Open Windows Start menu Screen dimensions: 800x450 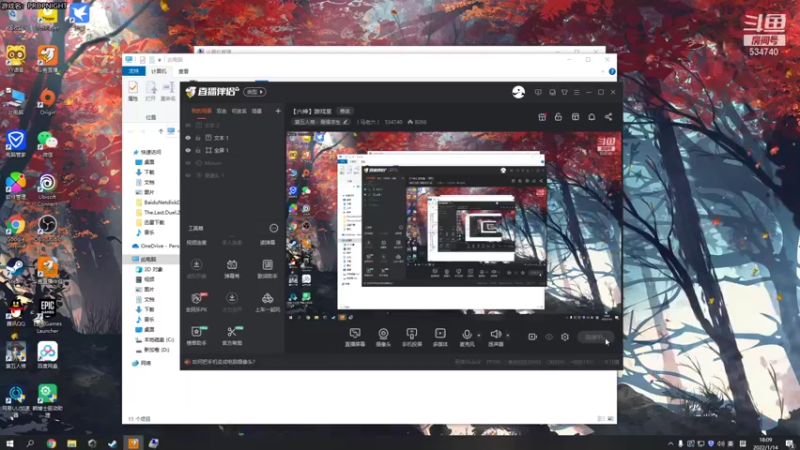click(x=9, y=443)
